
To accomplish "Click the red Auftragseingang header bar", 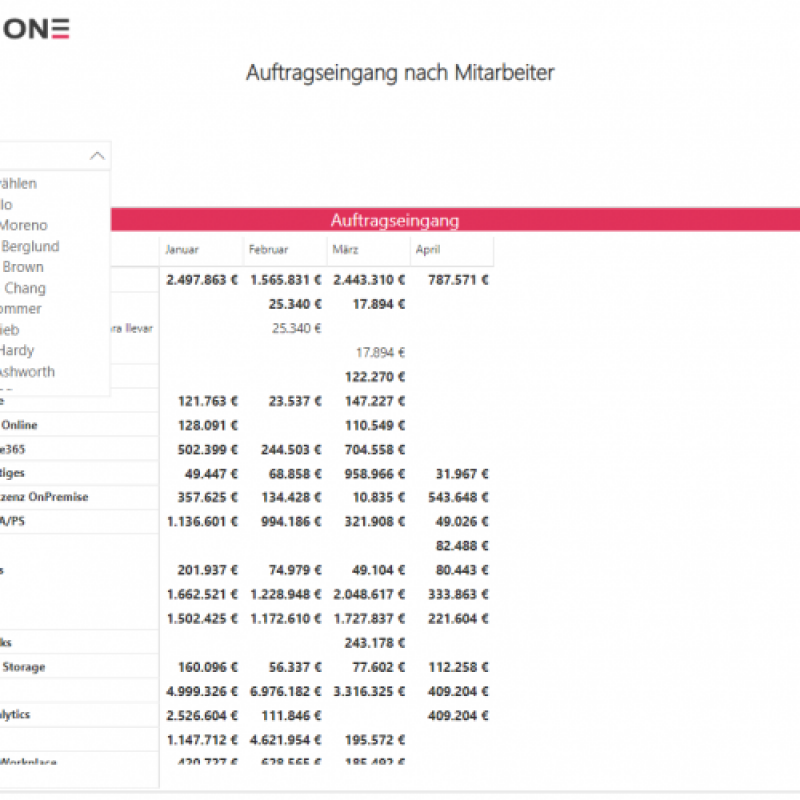I will click(x=395, y=221).
